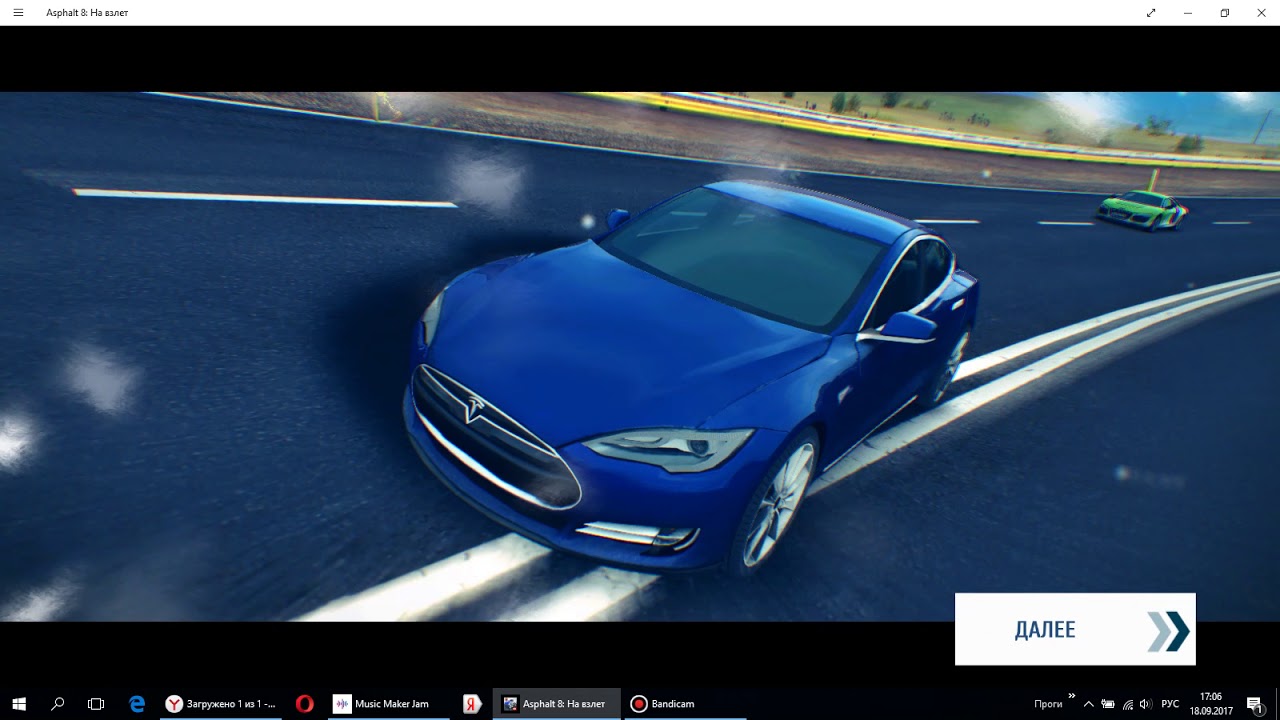Open the volume control in the tray

click(x=1146, y=704)
